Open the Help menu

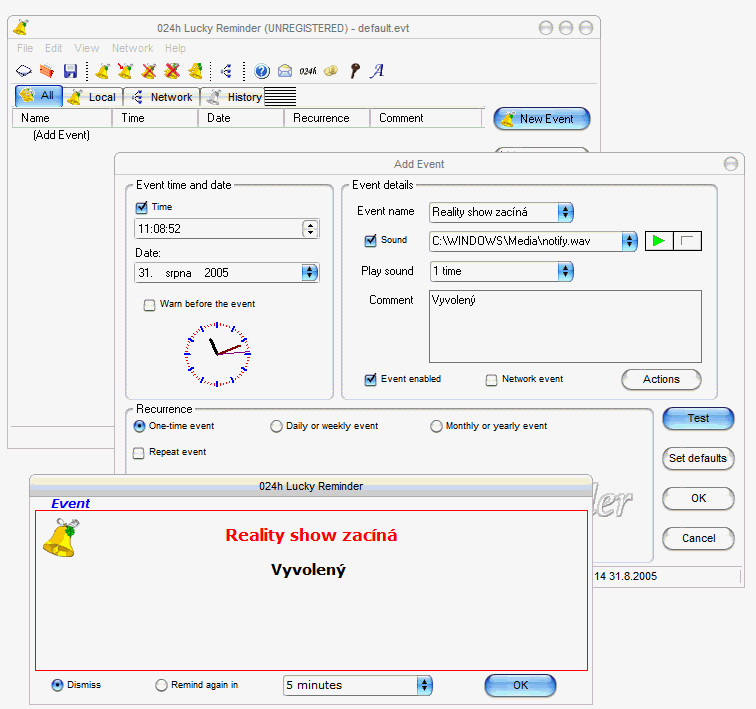pos(175,48)
